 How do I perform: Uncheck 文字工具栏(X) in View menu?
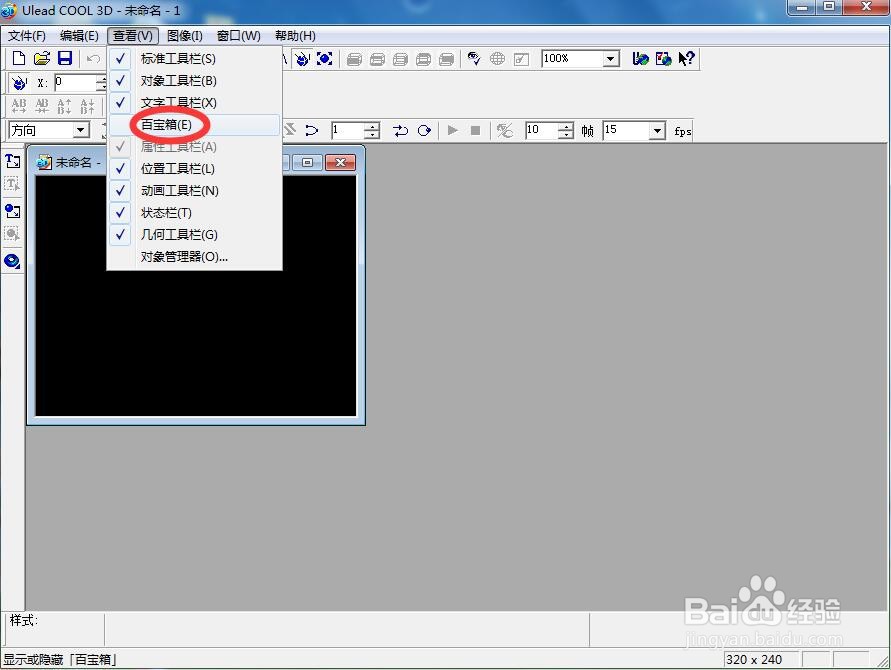(194, 103)
